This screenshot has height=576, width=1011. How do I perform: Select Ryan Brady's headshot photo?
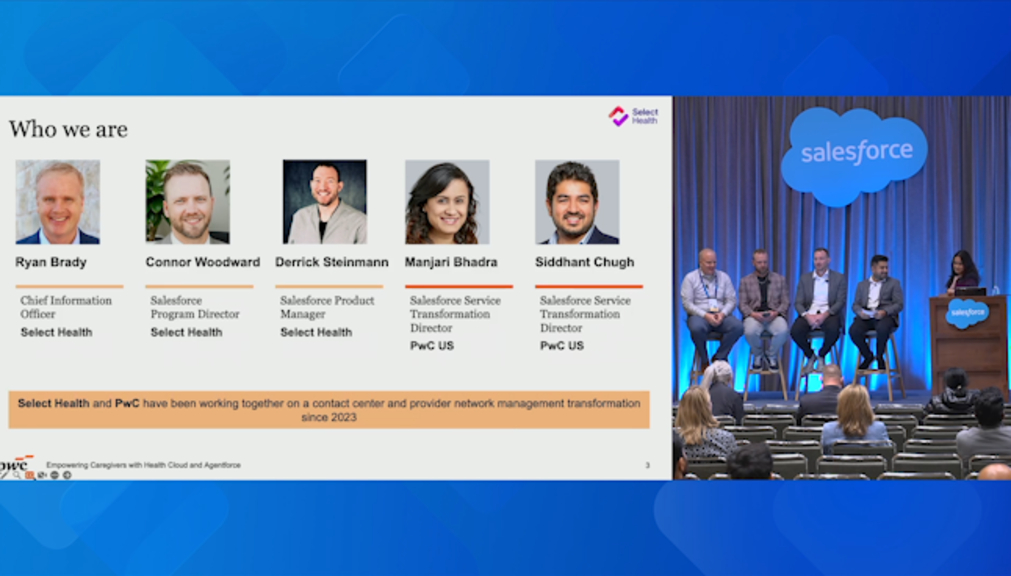pyautogui.click(x=58, y=202)
